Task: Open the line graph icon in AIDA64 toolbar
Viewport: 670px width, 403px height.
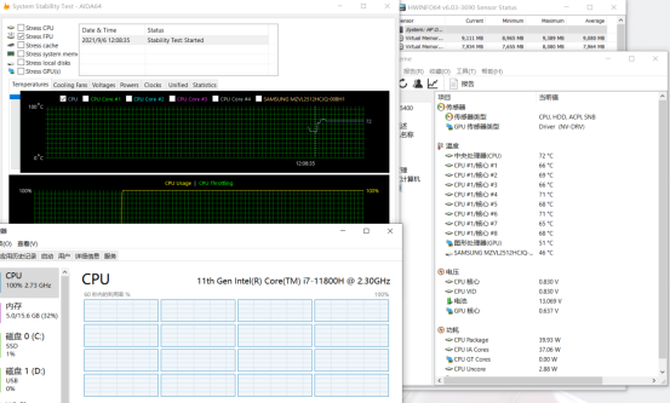Action: point(432,84)
